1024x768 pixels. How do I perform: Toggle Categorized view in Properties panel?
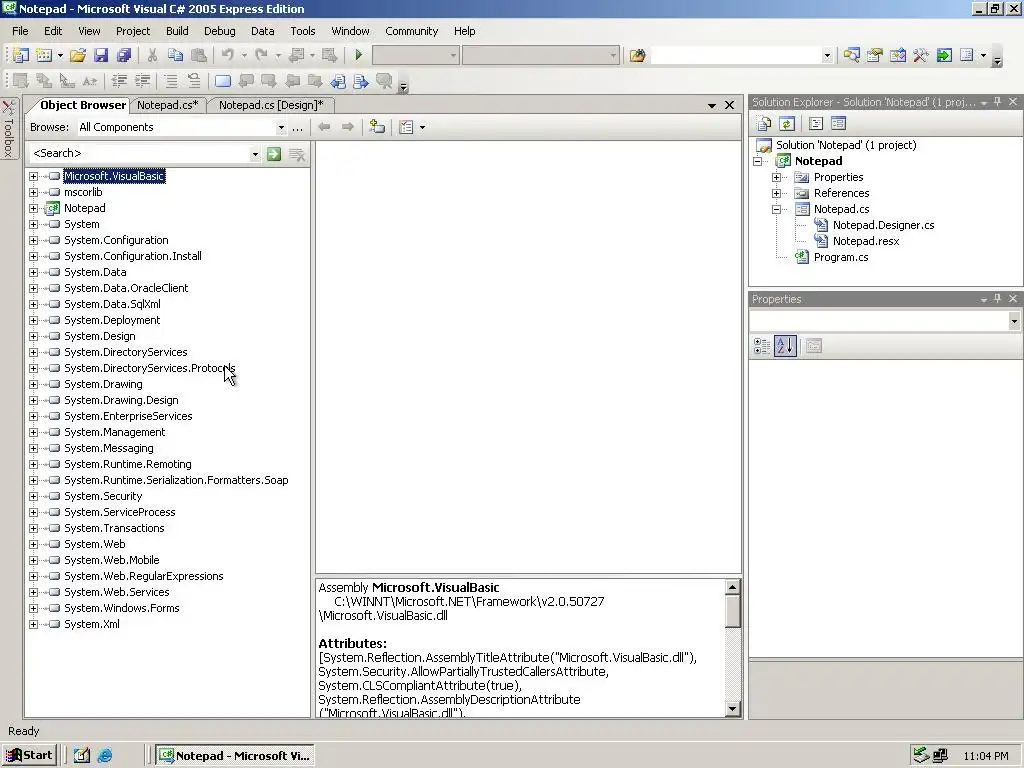(762, 346)
